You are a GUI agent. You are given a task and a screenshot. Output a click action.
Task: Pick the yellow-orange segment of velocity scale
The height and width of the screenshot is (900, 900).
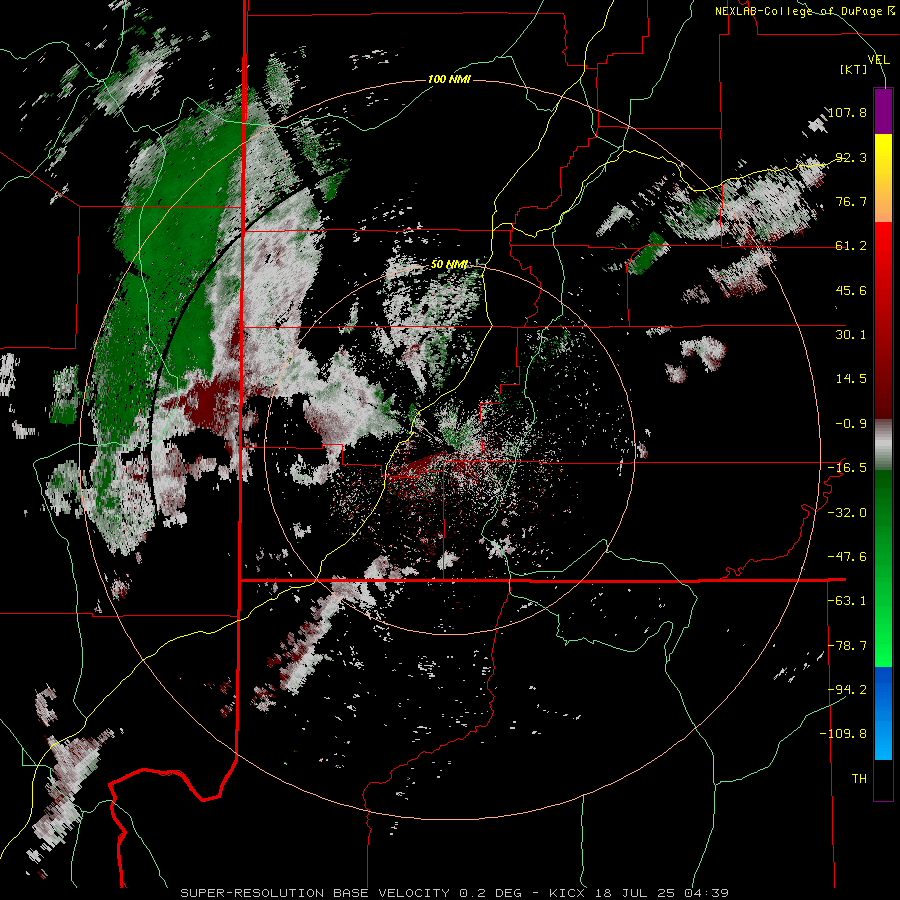[883, 178]
